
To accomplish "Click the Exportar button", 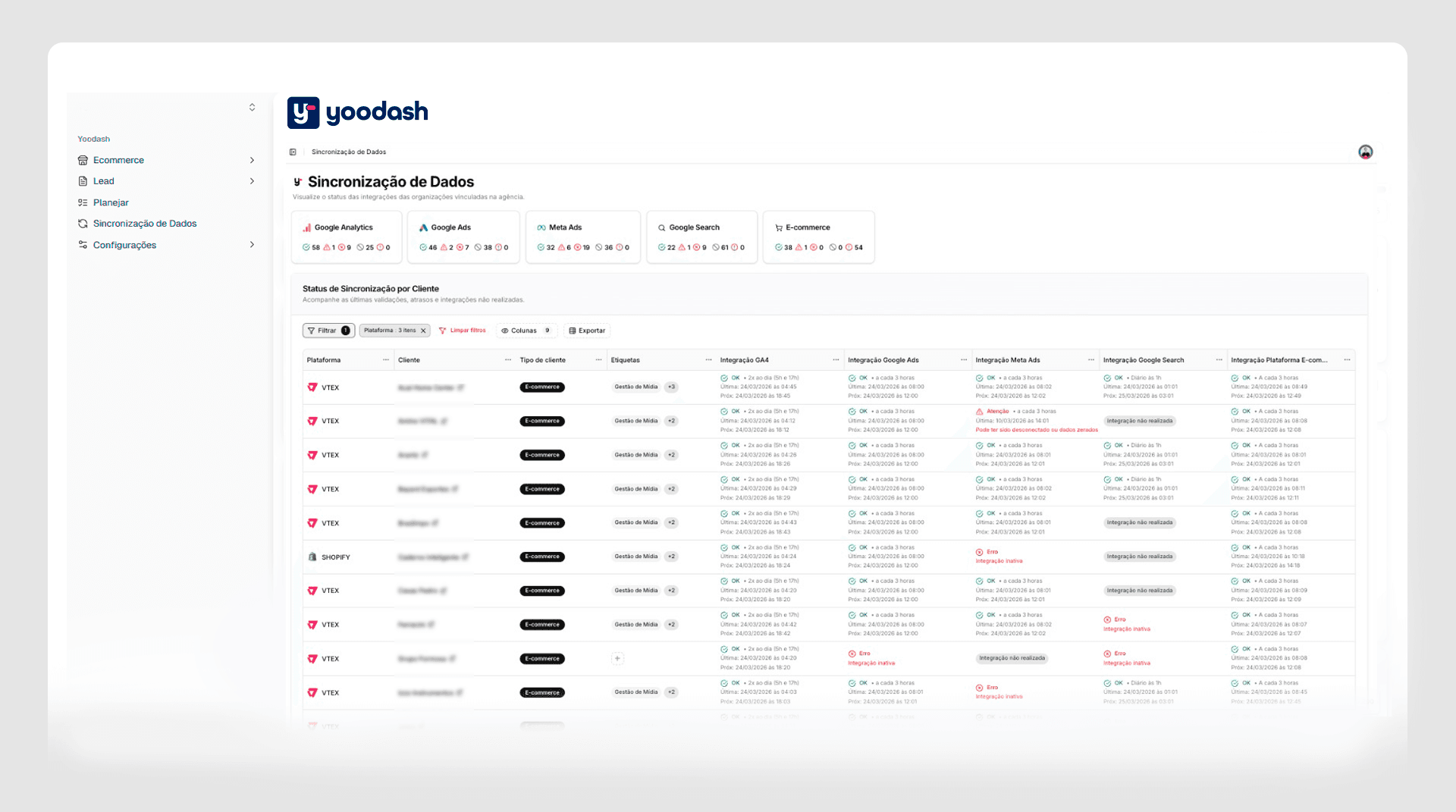I will (587, 331).
